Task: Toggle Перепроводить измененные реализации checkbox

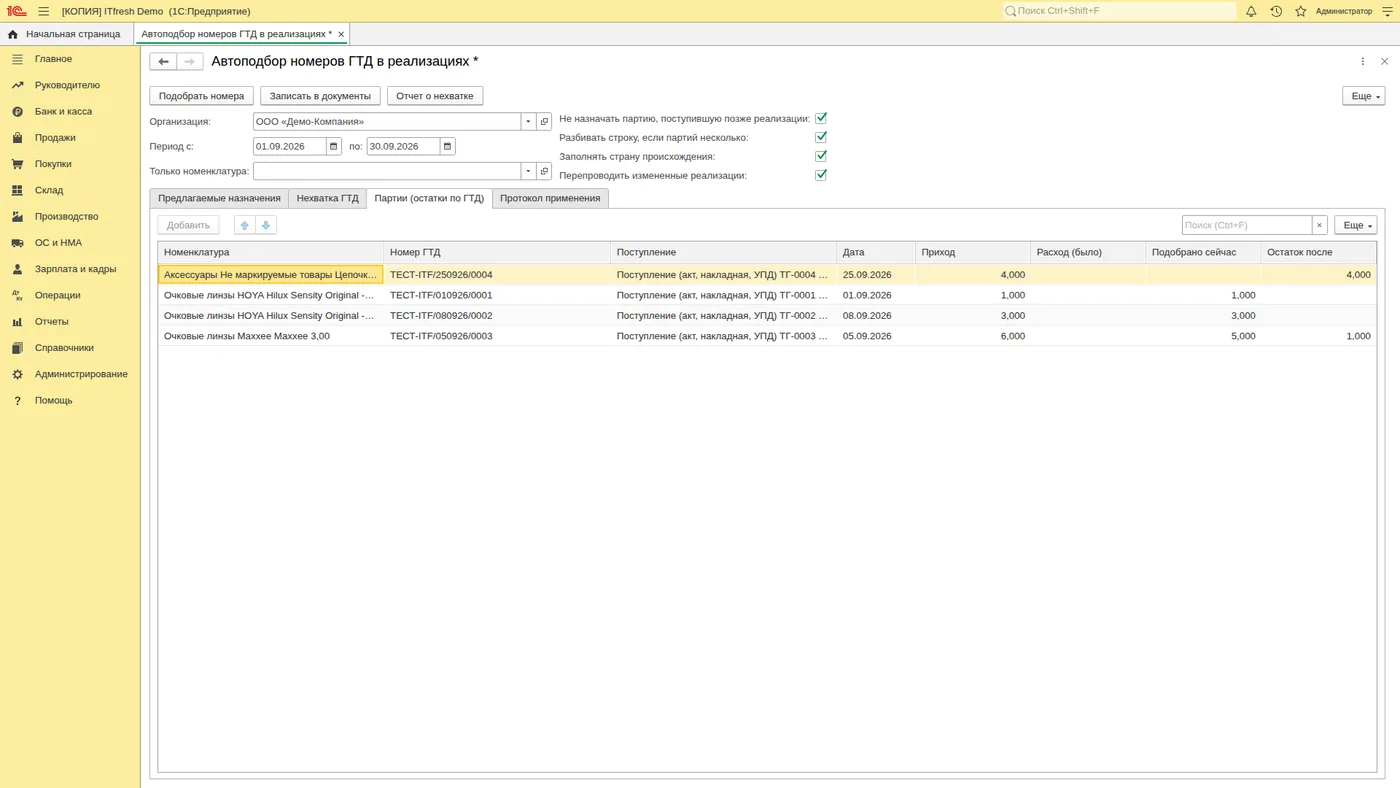Action: click(x=821, y=175)
